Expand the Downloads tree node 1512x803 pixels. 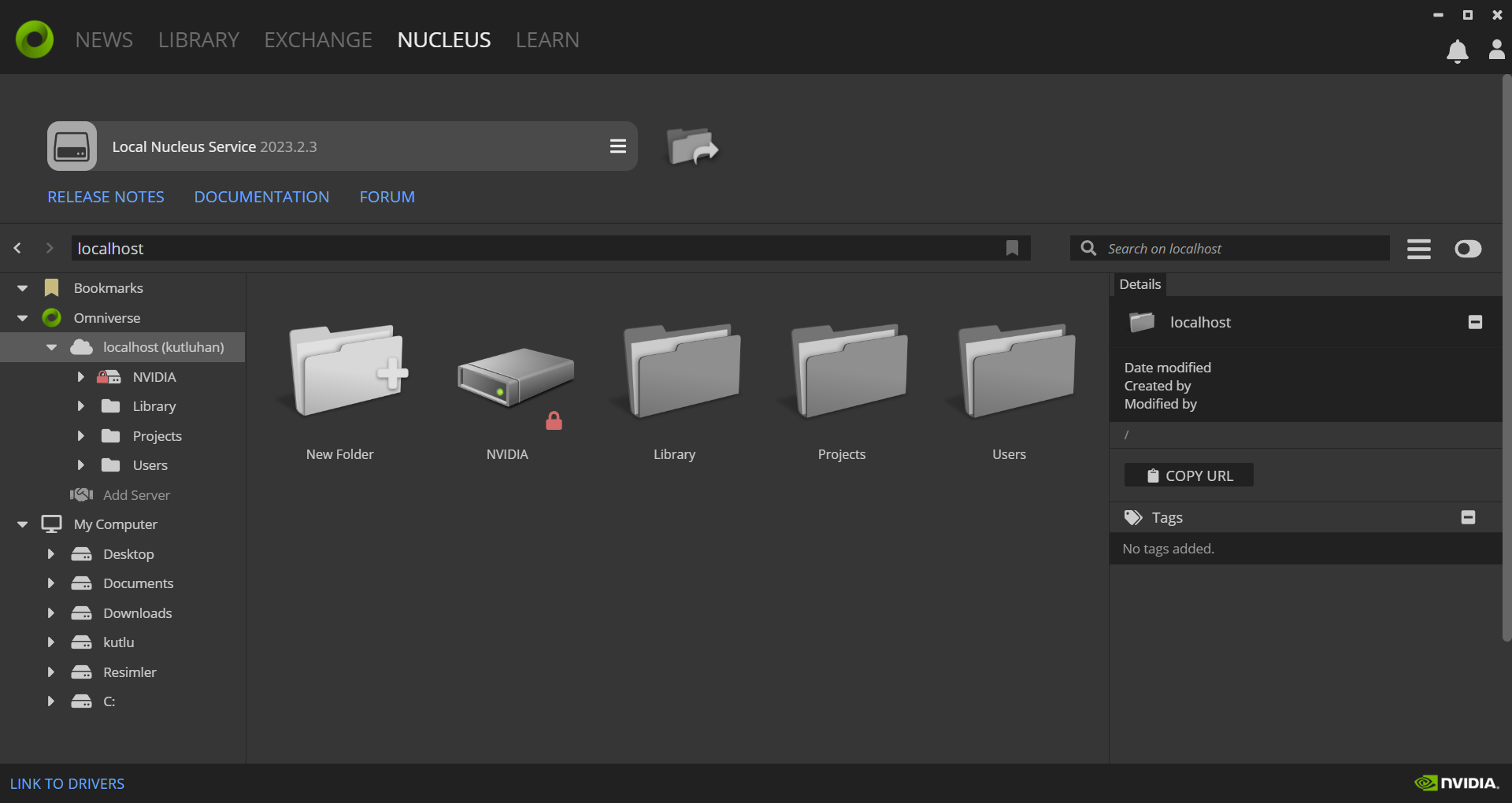tap(50, 613)
